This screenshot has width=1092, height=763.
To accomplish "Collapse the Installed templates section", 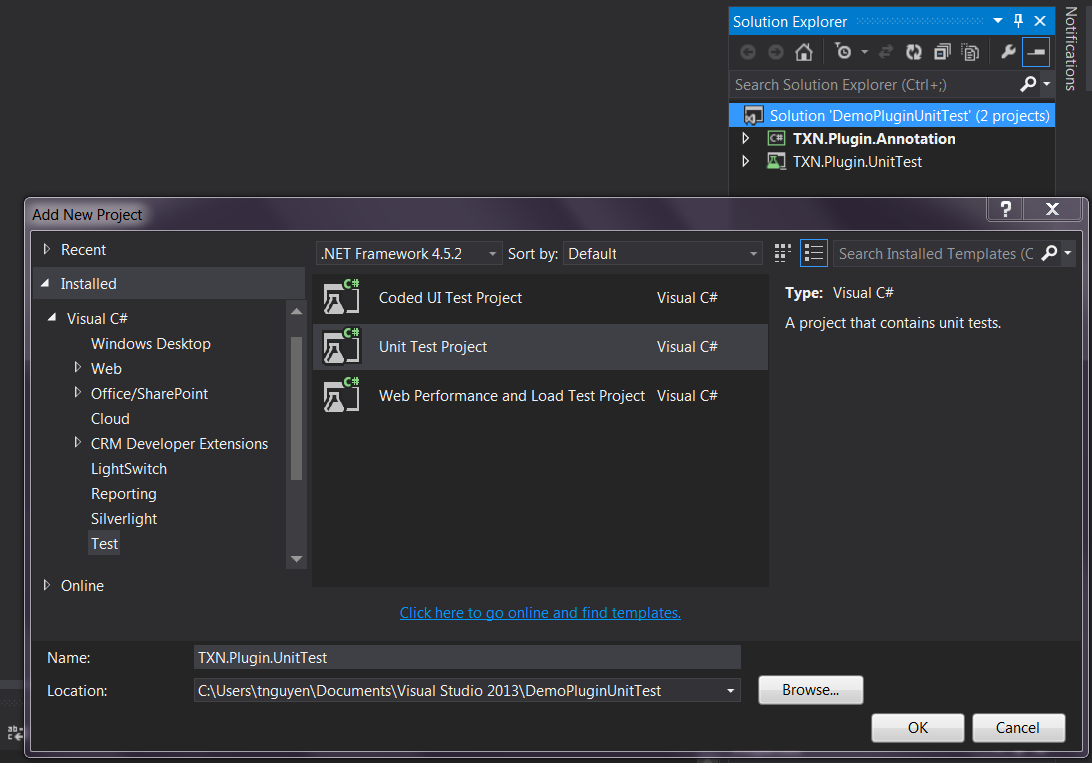I will click(x=45, y=283).
